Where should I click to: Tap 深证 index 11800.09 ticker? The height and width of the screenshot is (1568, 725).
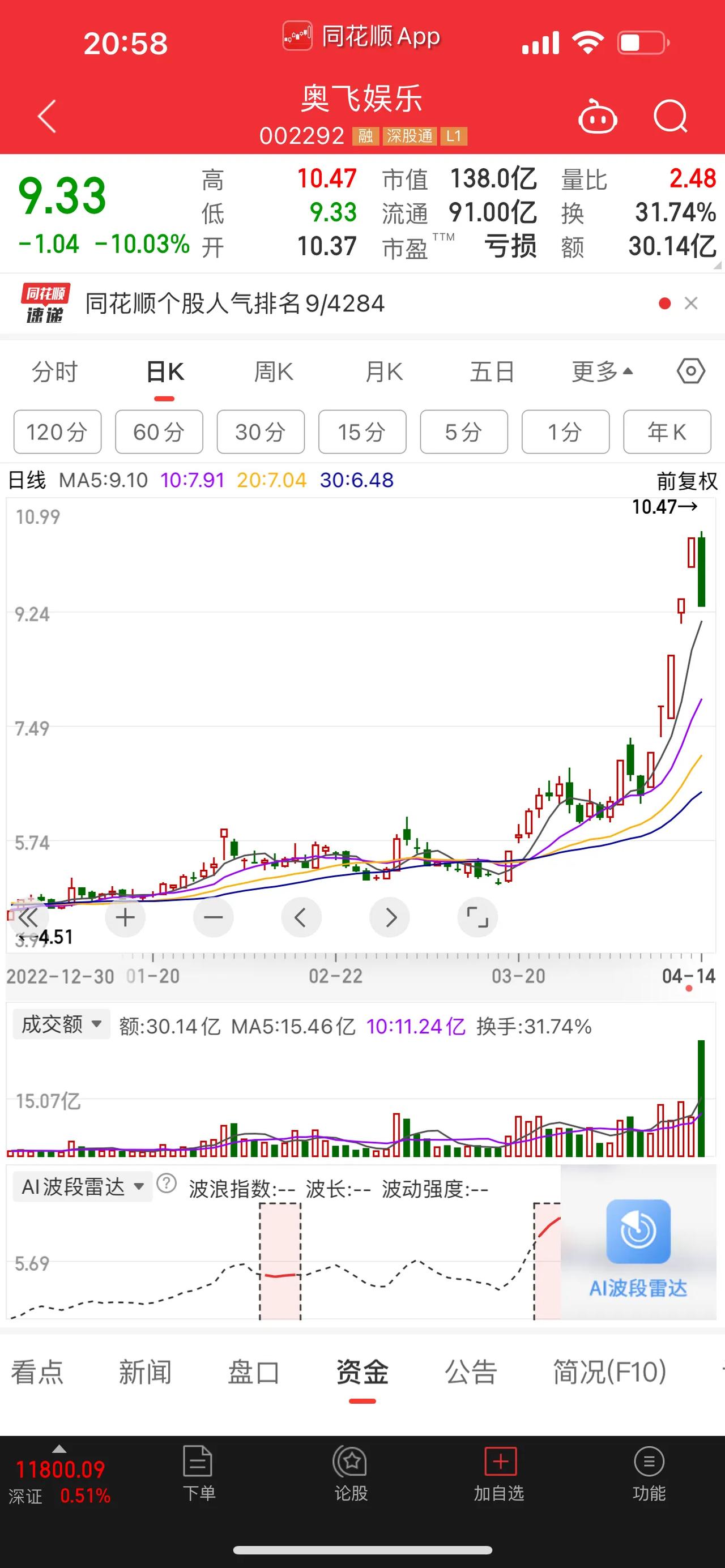click(59, 1481)
